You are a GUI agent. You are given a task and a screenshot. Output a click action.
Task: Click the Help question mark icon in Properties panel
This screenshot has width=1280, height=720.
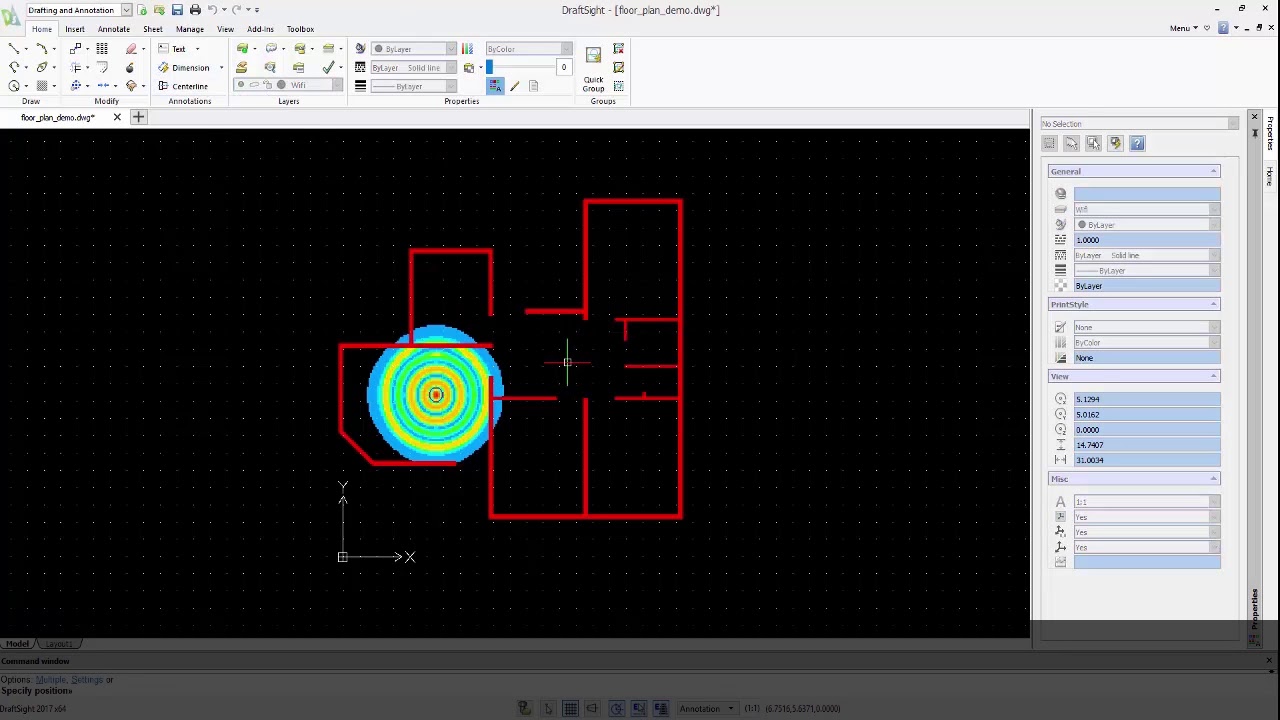tap(1137, 144)
